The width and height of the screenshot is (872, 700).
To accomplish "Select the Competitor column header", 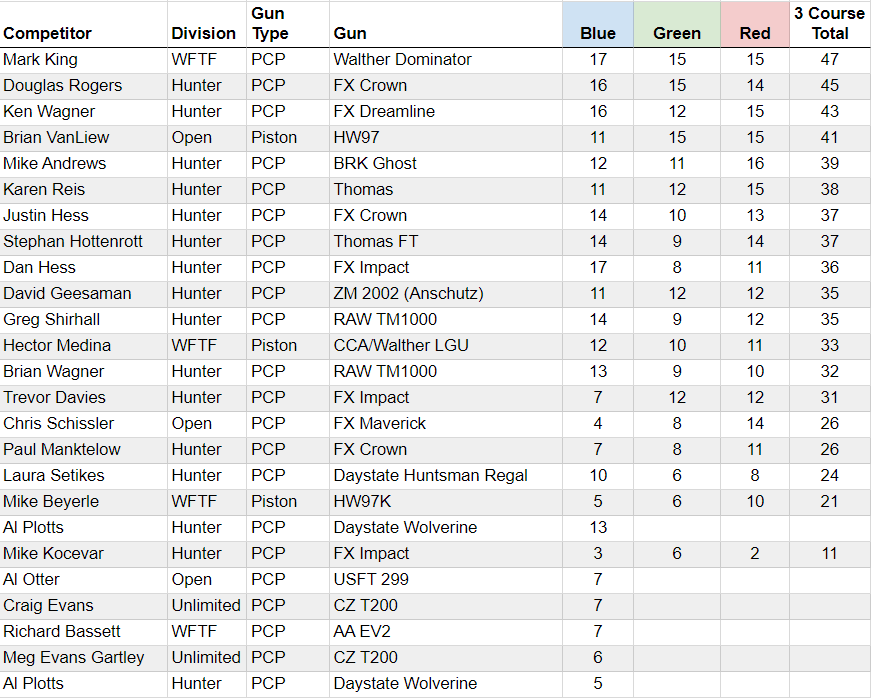I will pyautogui.click(x=84, y=24).
